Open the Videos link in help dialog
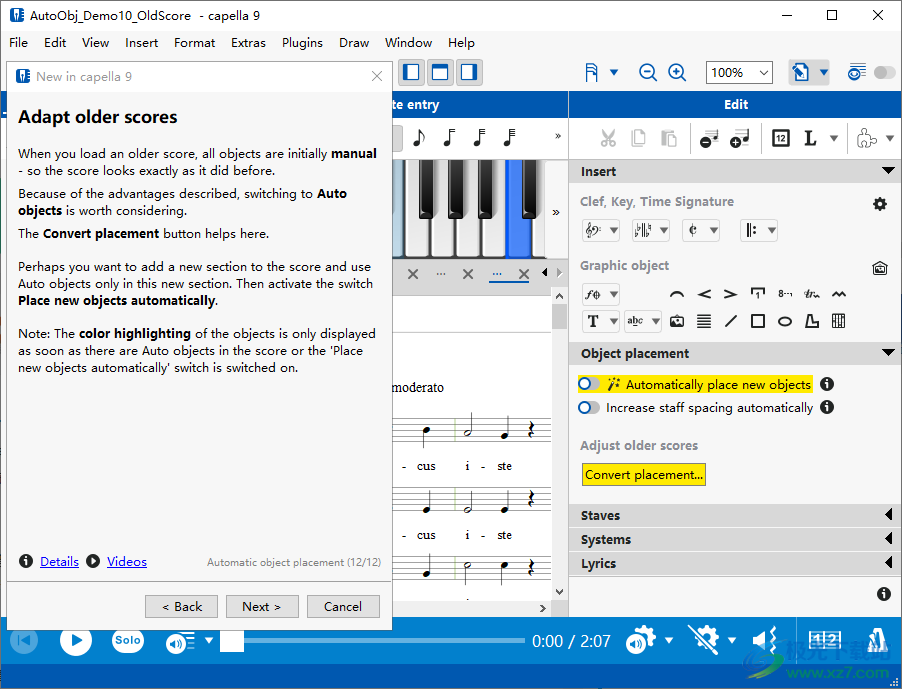This screenshot has height=689, width=902. 127,562
